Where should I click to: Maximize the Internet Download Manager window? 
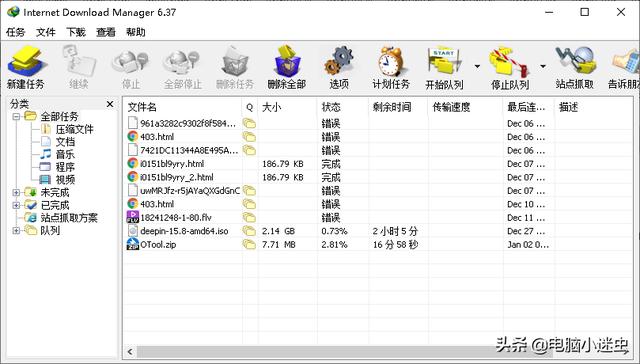(x=584, y=12)
